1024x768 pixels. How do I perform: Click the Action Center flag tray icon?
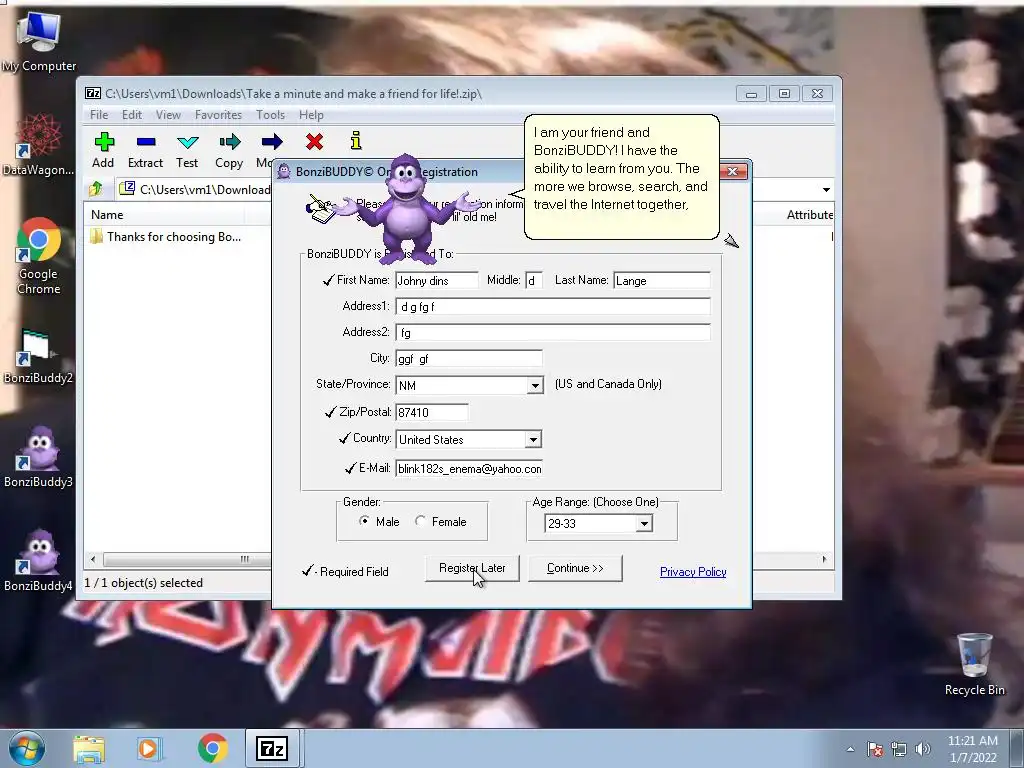(x=875, y=749)
